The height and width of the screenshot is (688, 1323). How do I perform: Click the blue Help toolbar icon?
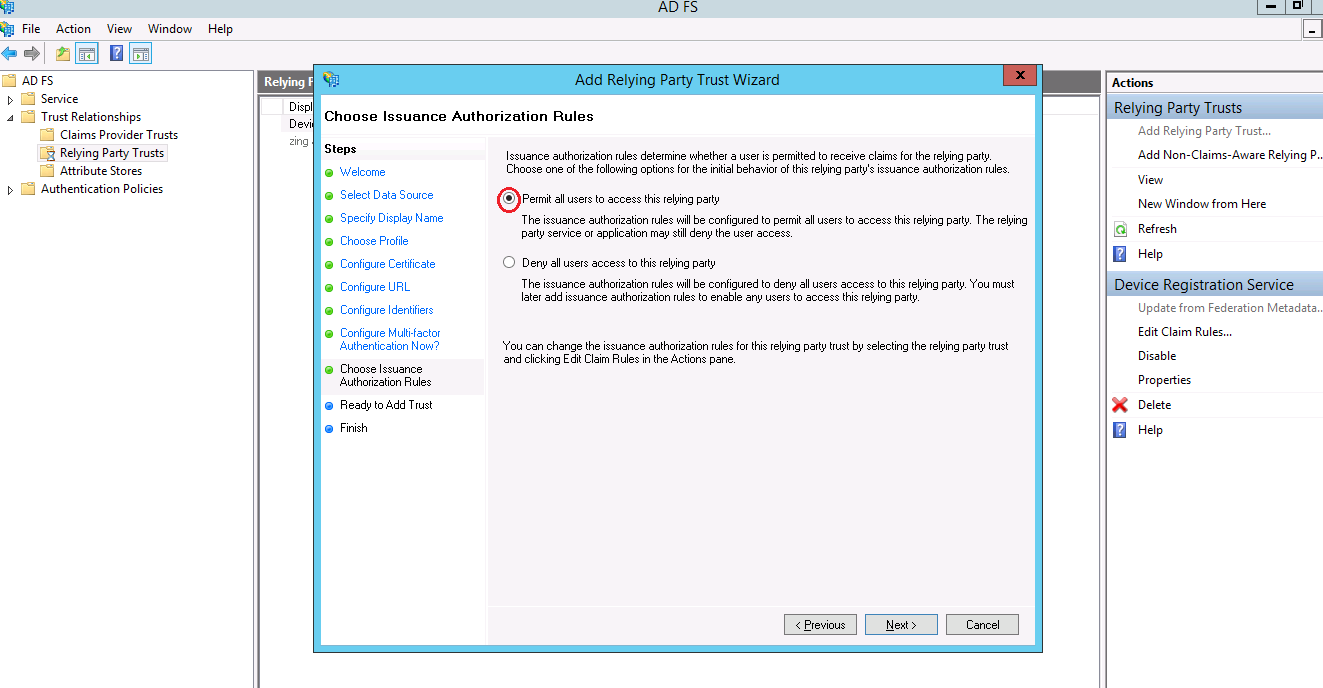coord(117,53)
